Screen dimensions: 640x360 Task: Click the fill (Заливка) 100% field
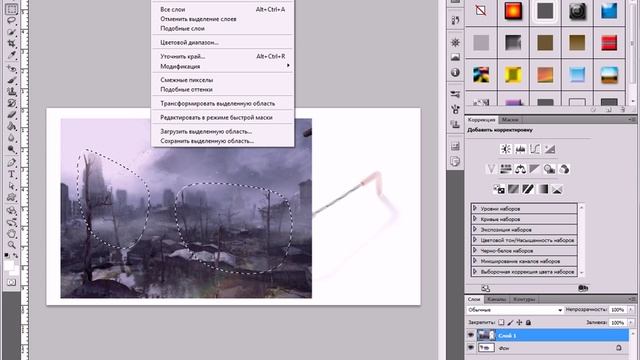(617, 322)
